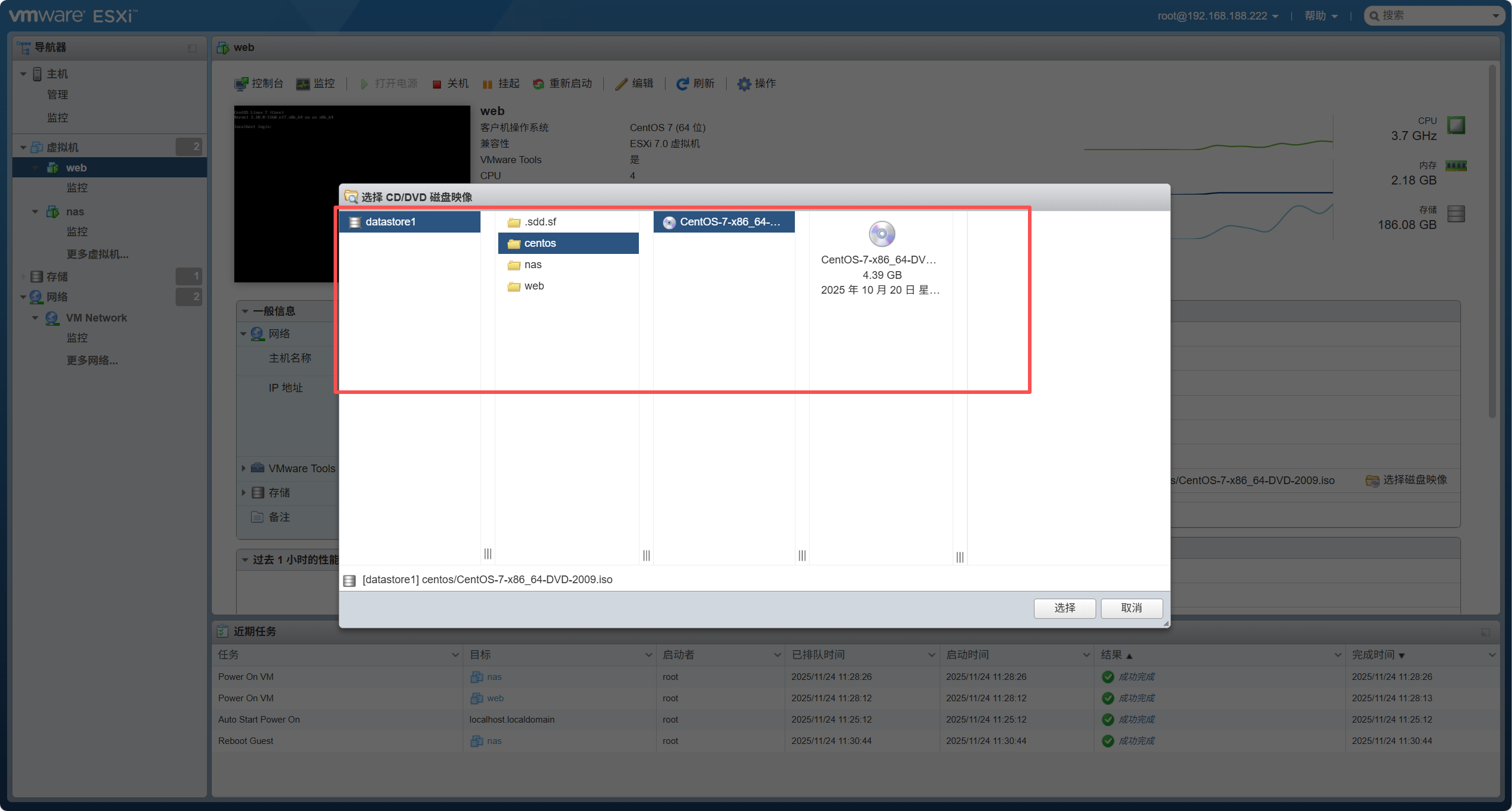Click the red Power off icon
The height and width of the screenshot is (811, 1512).
pyautogui.click(x=437, y=84)
